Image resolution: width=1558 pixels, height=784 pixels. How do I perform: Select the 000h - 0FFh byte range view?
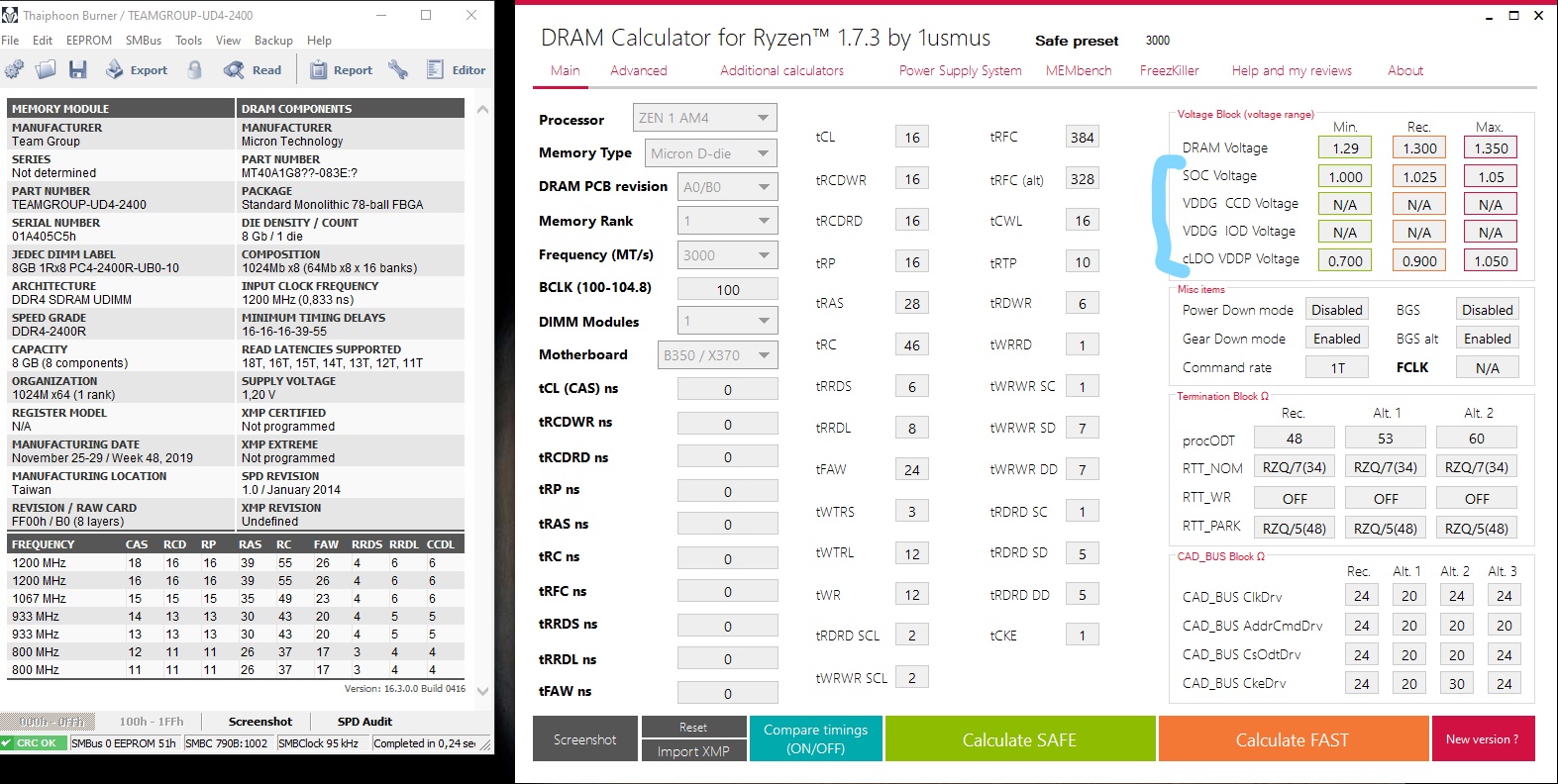(52, 722)
